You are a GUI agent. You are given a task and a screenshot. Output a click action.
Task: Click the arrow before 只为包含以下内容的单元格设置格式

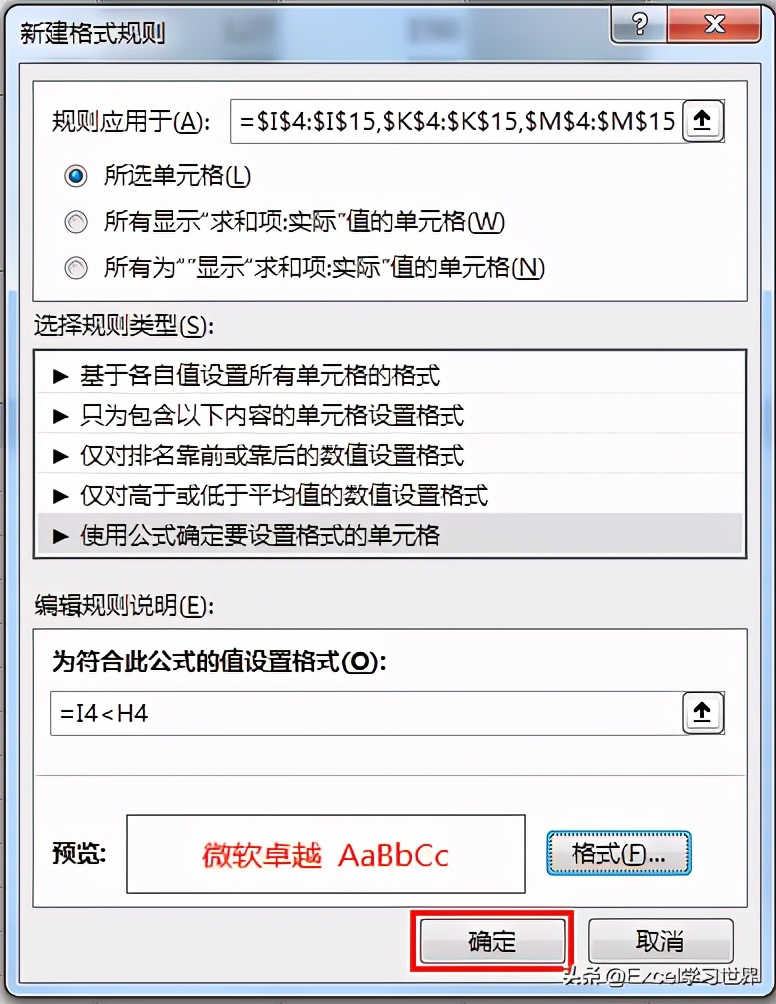coord(60,416)
